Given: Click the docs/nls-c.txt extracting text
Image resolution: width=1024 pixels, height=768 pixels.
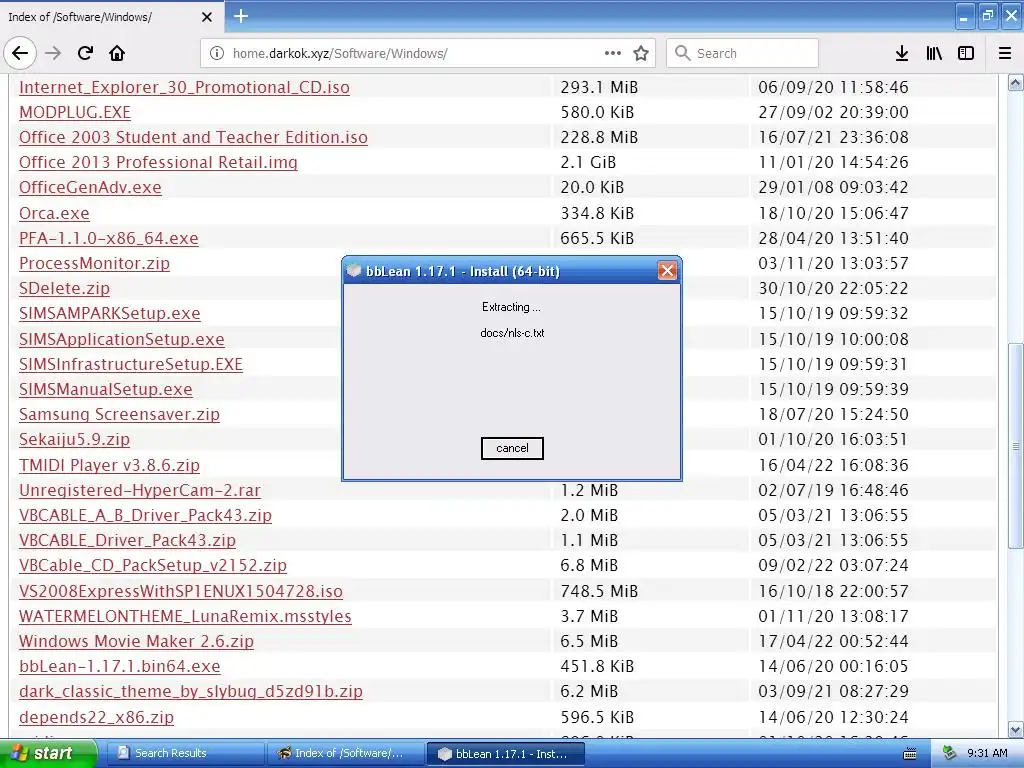Looking at the screenshot, I should pos(512,332).
